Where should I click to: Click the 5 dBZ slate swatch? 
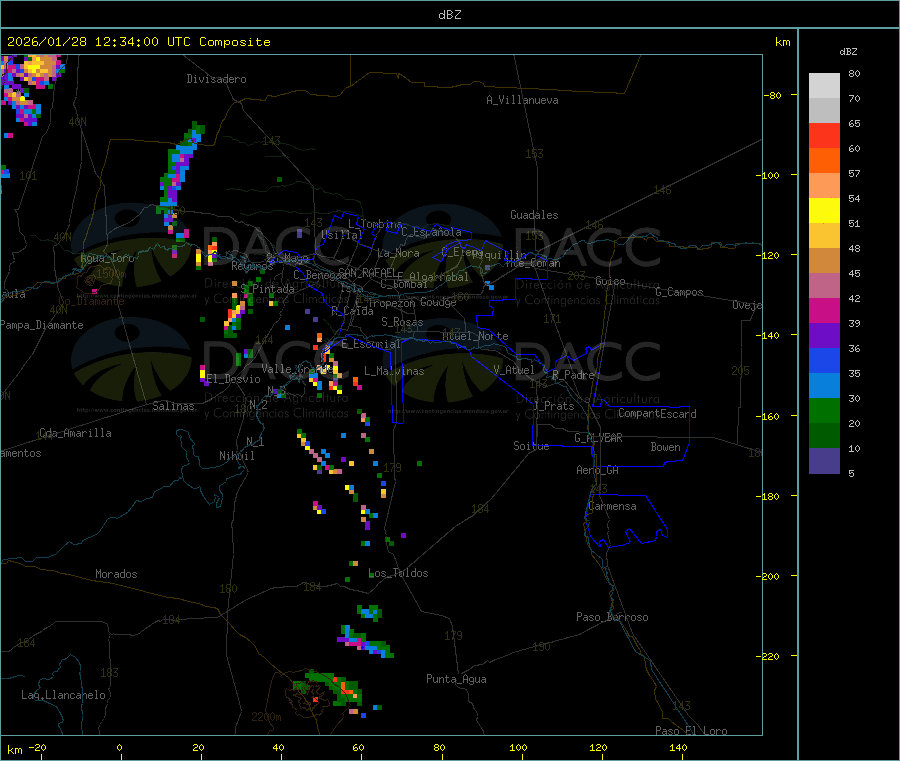[x=824, y=461]
